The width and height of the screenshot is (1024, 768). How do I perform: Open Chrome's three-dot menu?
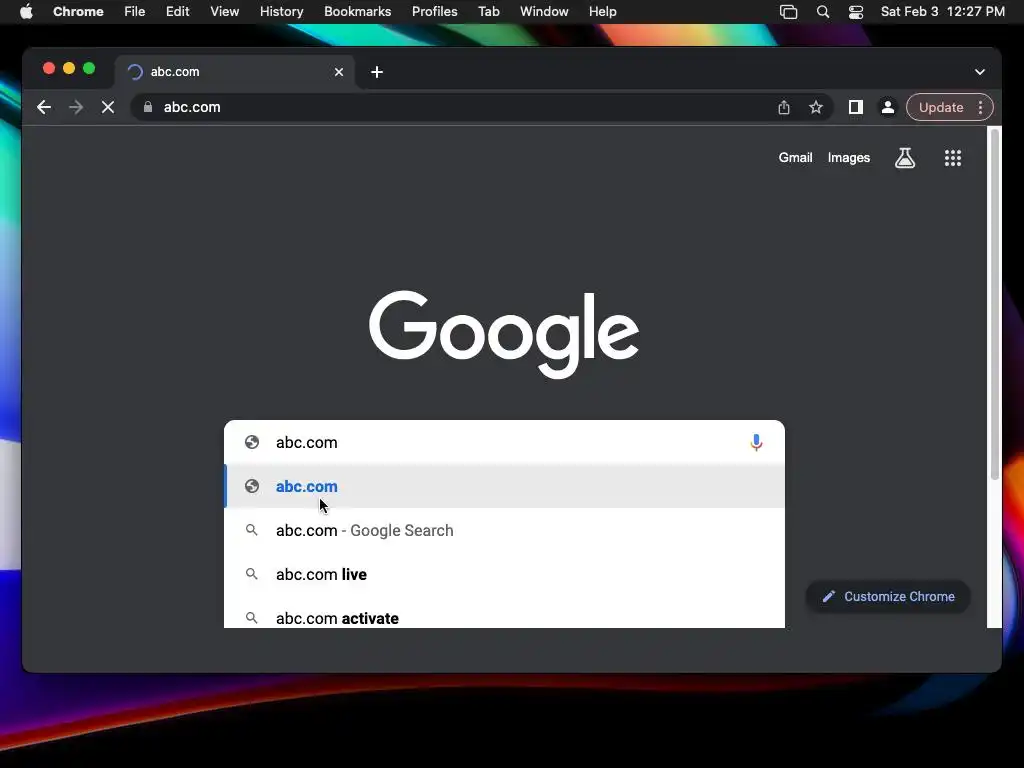click(x=980, y=107)
